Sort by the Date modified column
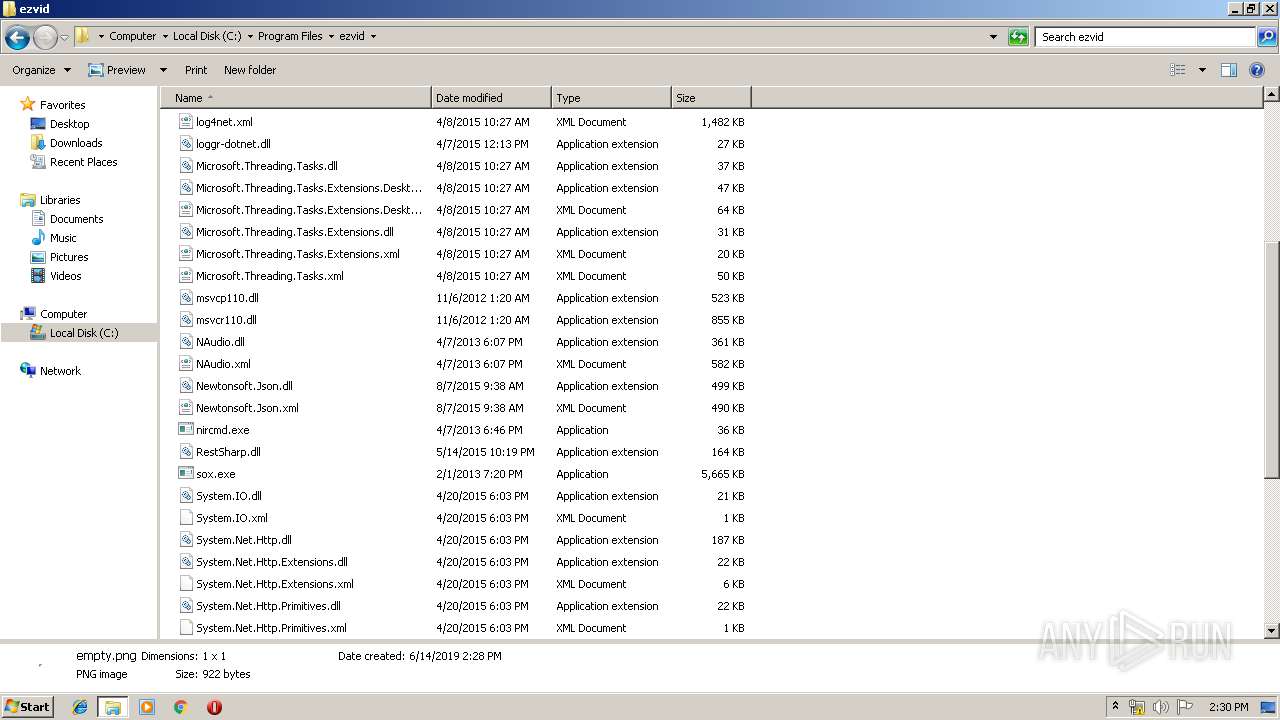Image resolution: width=1280 pixels, height=720 pixels. tap(491, 98)
